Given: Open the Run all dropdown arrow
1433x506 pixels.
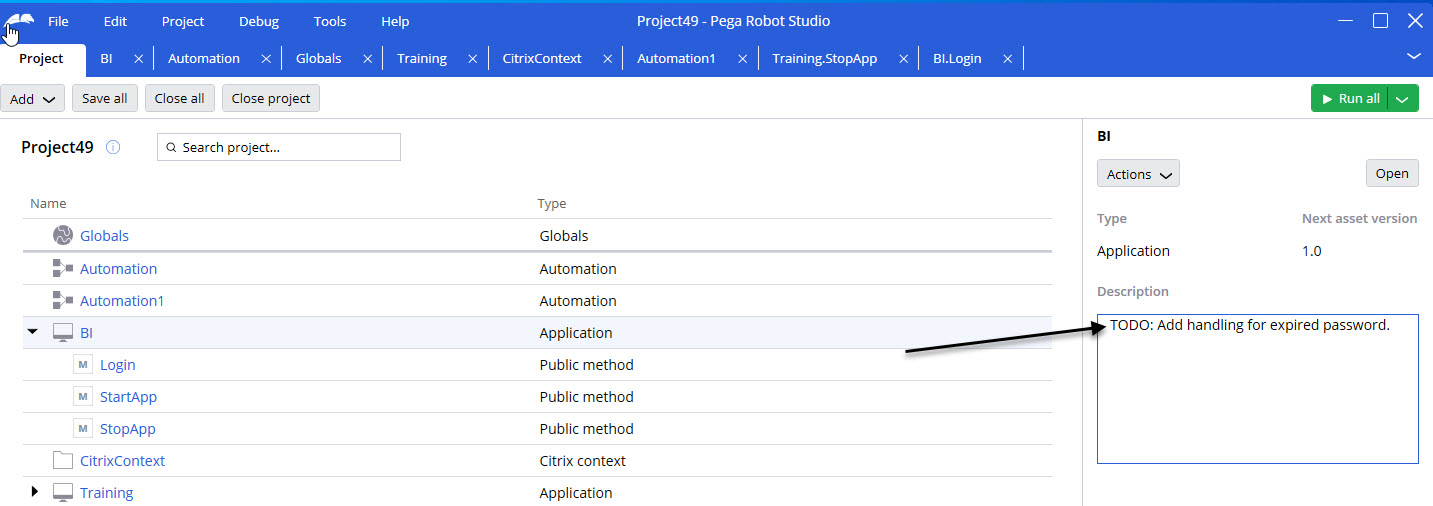Looking at the screenshot, I should tap(1403, 98).
